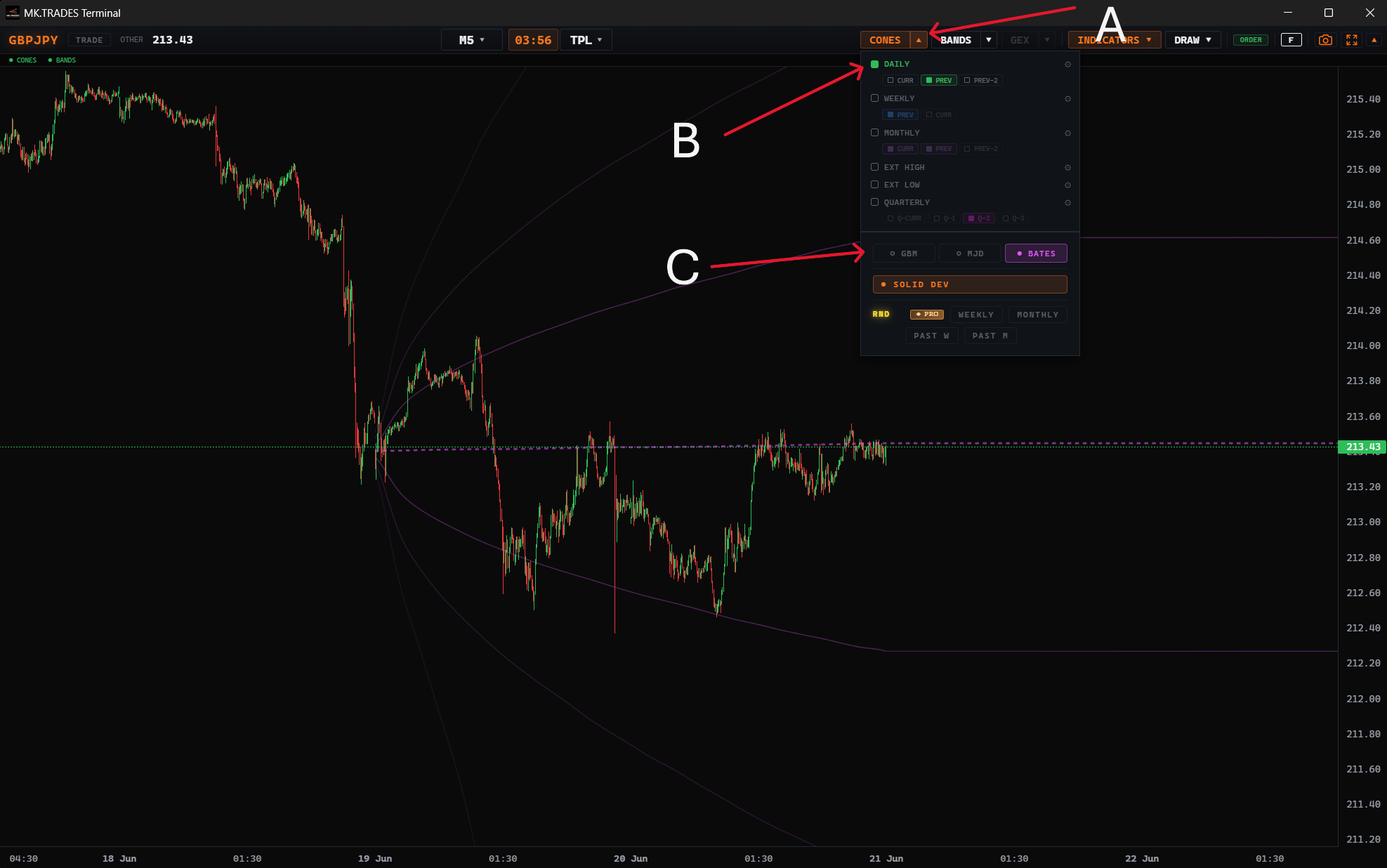Select the MJD model option
Viewport: 1387px width, 868px height.
pyautogui.click(x=970, y=254)
